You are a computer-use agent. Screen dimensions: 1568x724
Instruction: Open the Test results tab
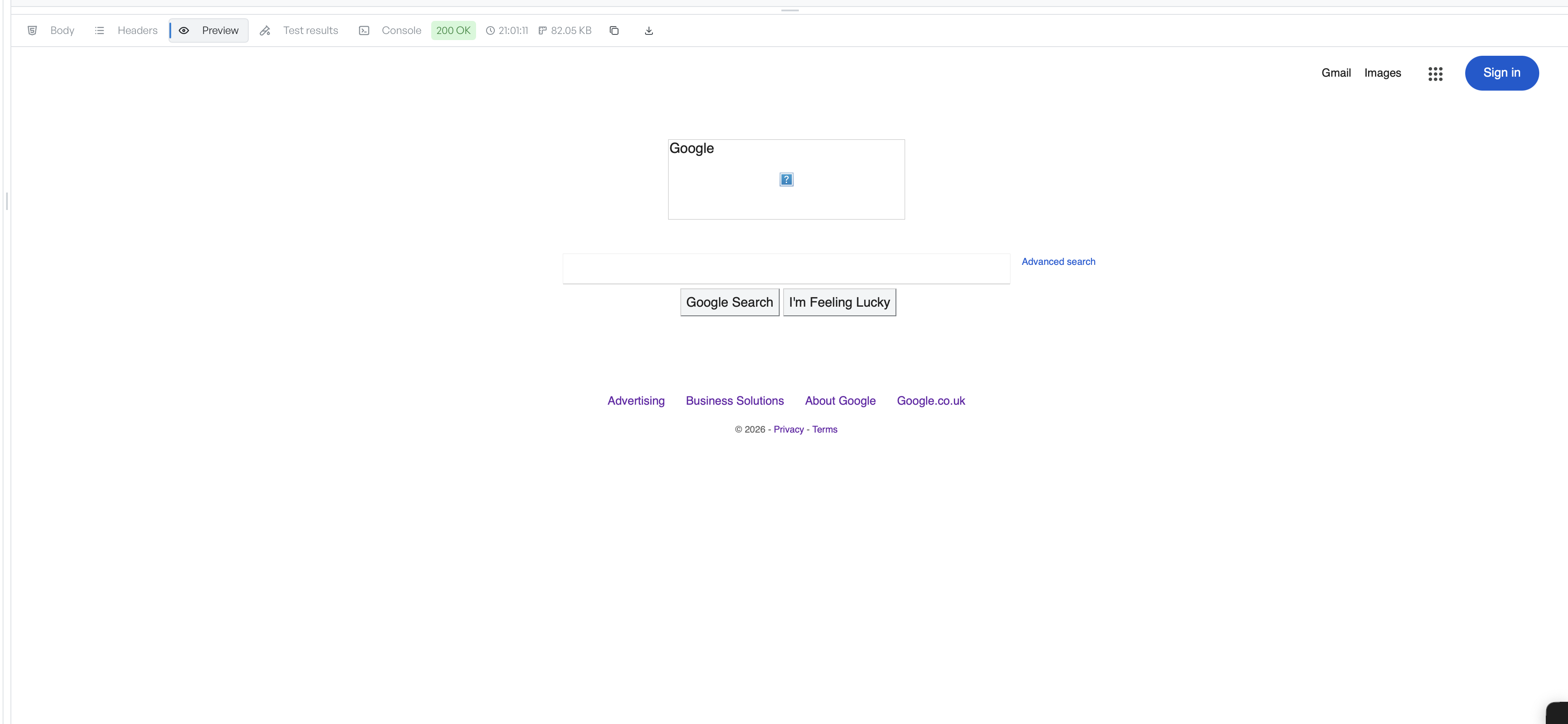[x=299, y=30]
